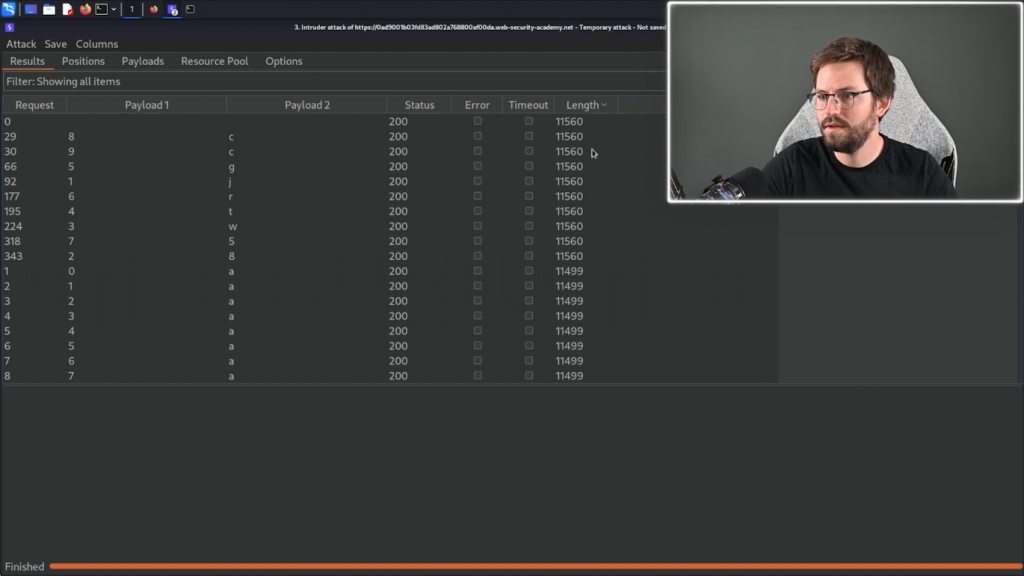The width and height of the screenshot is (1024, 576).
Task: Click length 11560 in request 318 row
Action: pos(569,242)
